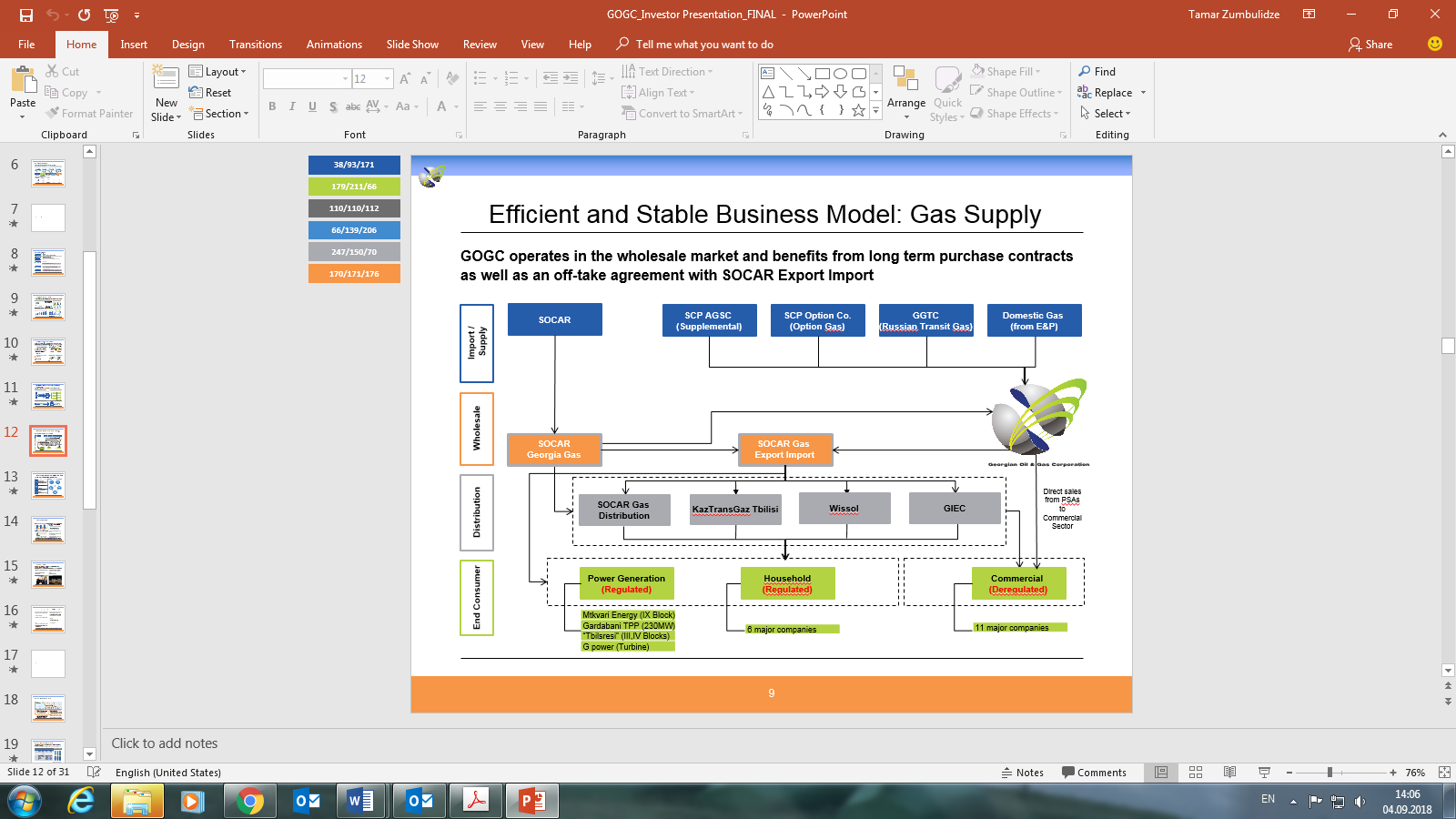
Task: Click the Reset slide command
Action: pyautogui.click(x=210, y=93)
